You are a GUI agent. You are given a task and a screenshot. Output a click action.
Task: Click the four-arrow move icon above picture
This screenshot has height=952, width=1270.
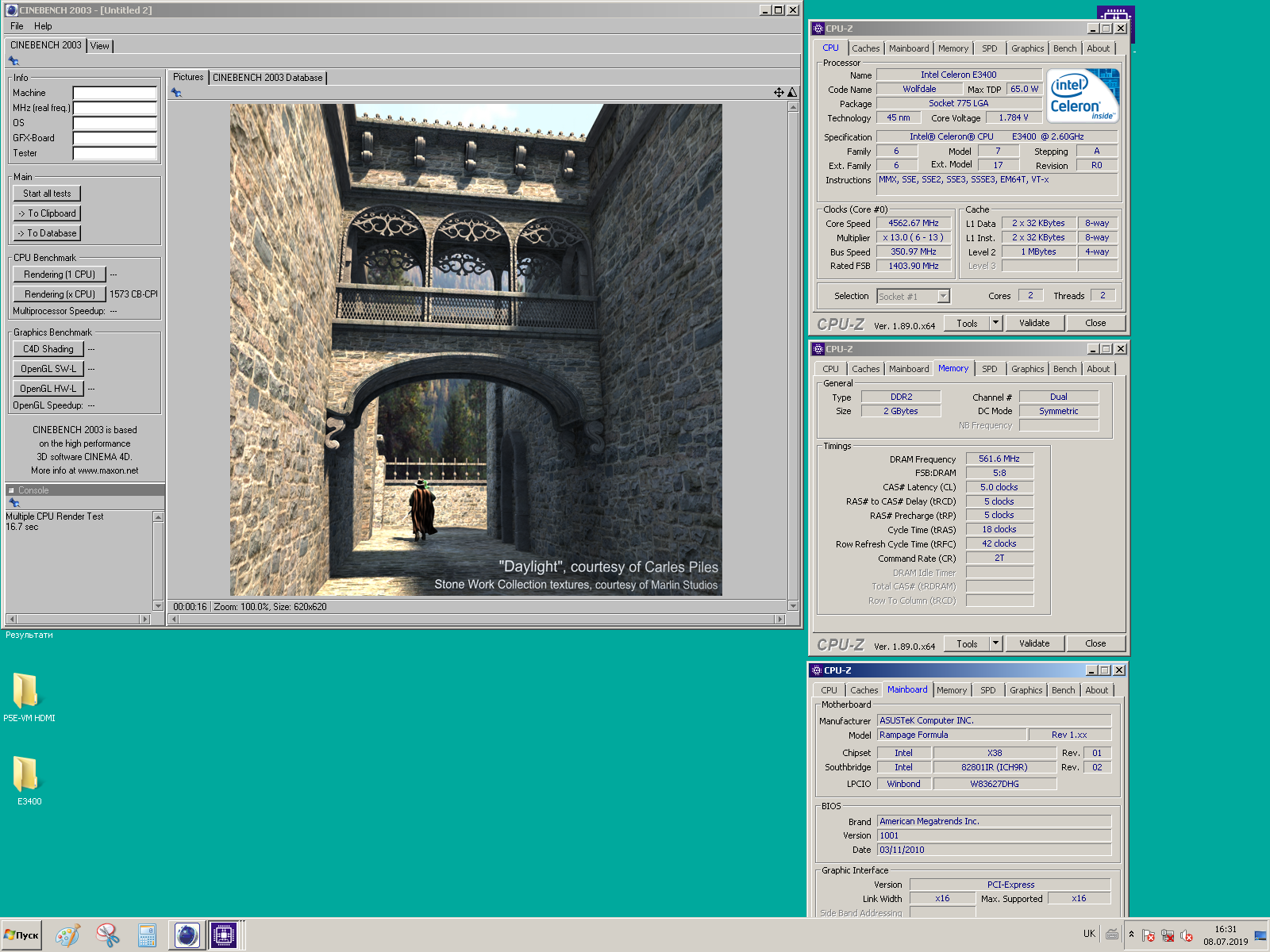(779, 93)
